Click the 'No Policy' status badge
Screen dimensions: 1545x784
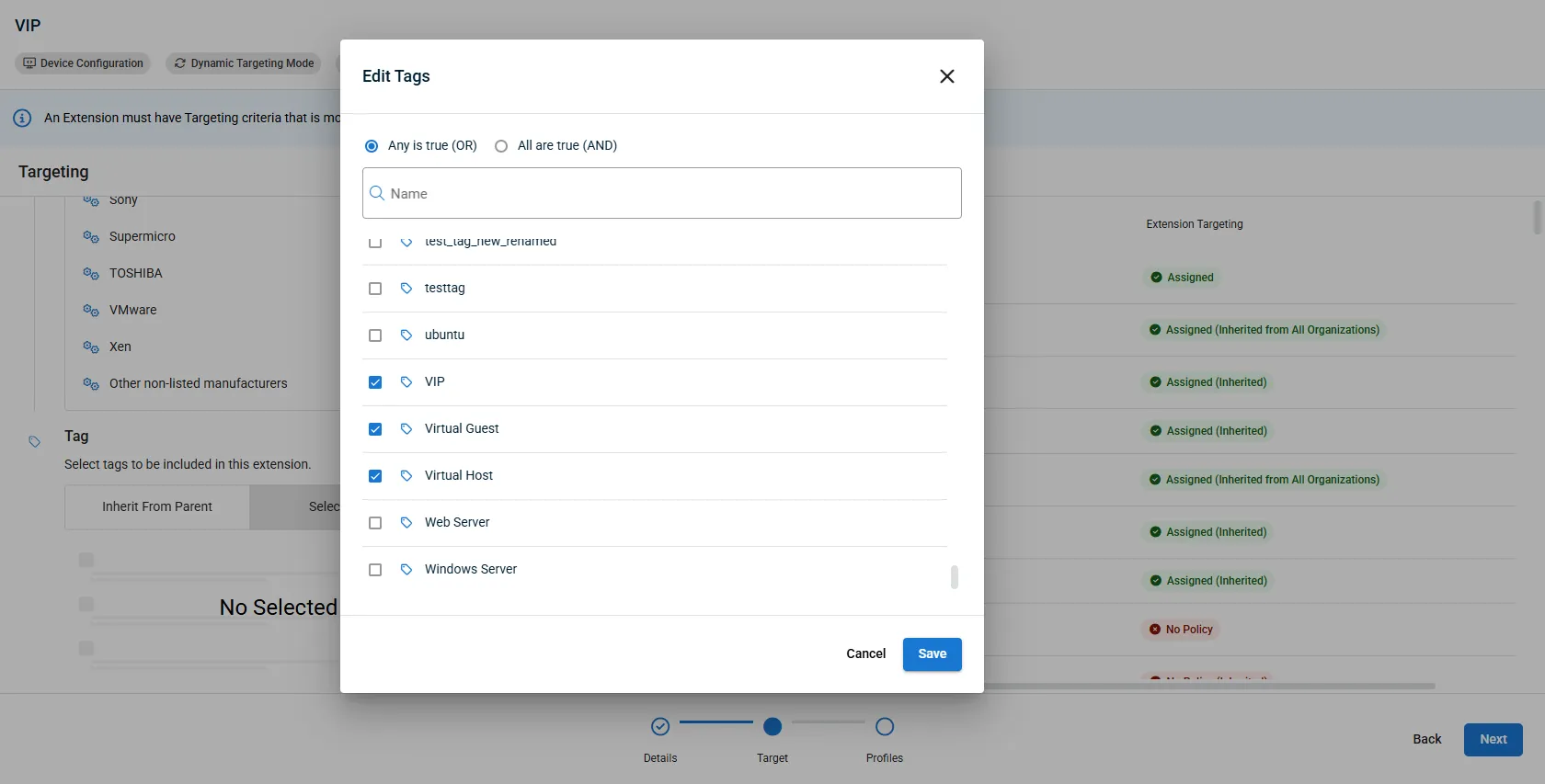pos(1182,630)
